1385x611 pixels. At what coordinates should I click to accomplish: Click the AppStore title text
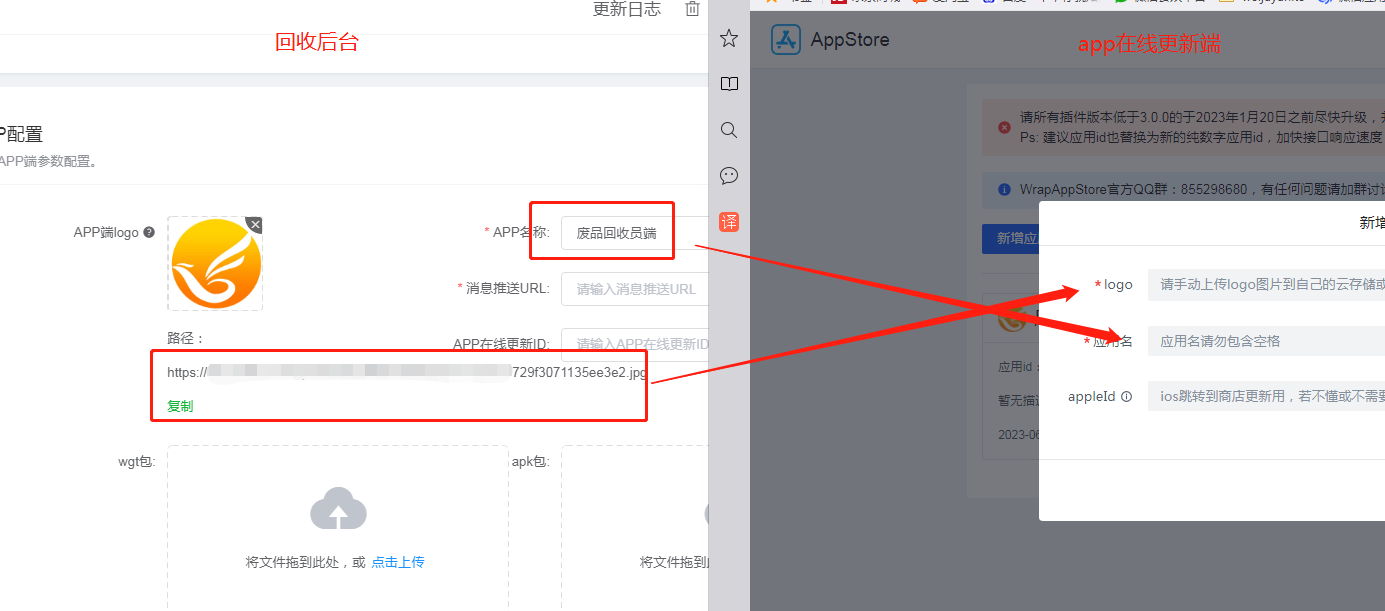(x=849, y=40)
